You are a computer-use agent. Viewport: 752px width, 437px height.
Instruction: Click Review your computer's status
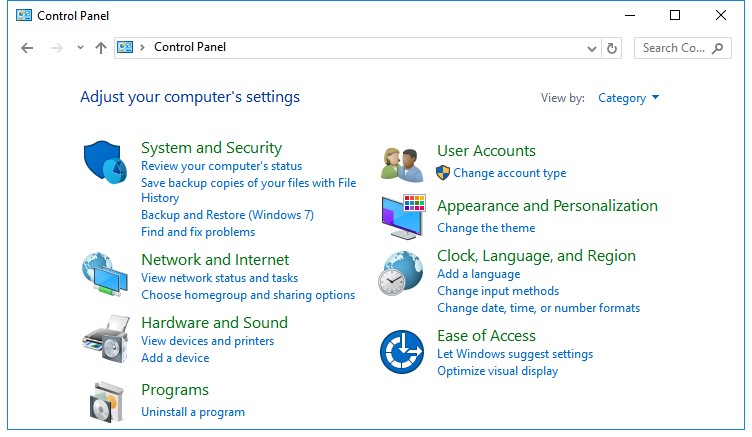tap(222, 166)
